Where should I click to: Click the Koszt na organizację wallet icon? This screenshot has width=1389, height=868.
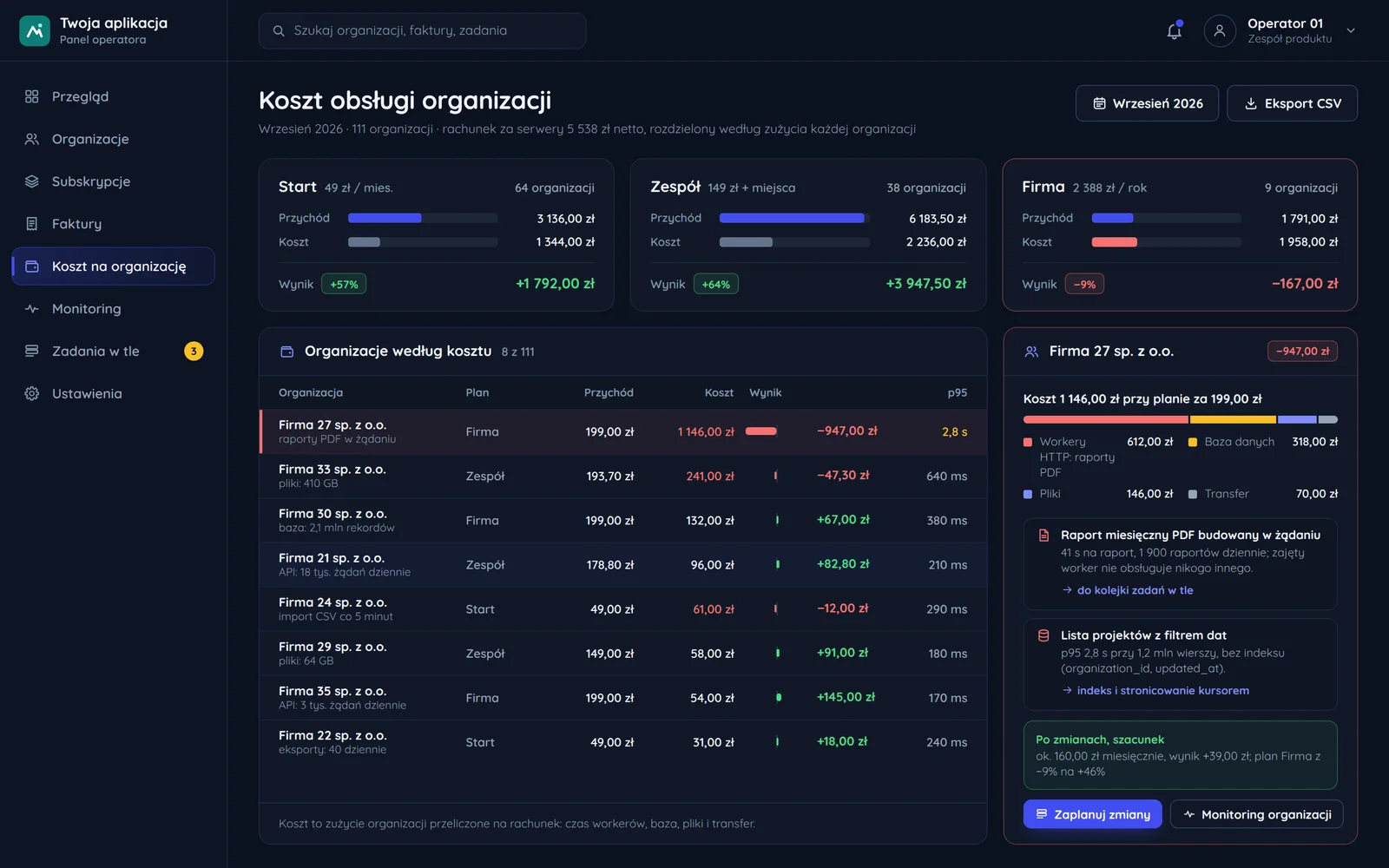[32, 266]
